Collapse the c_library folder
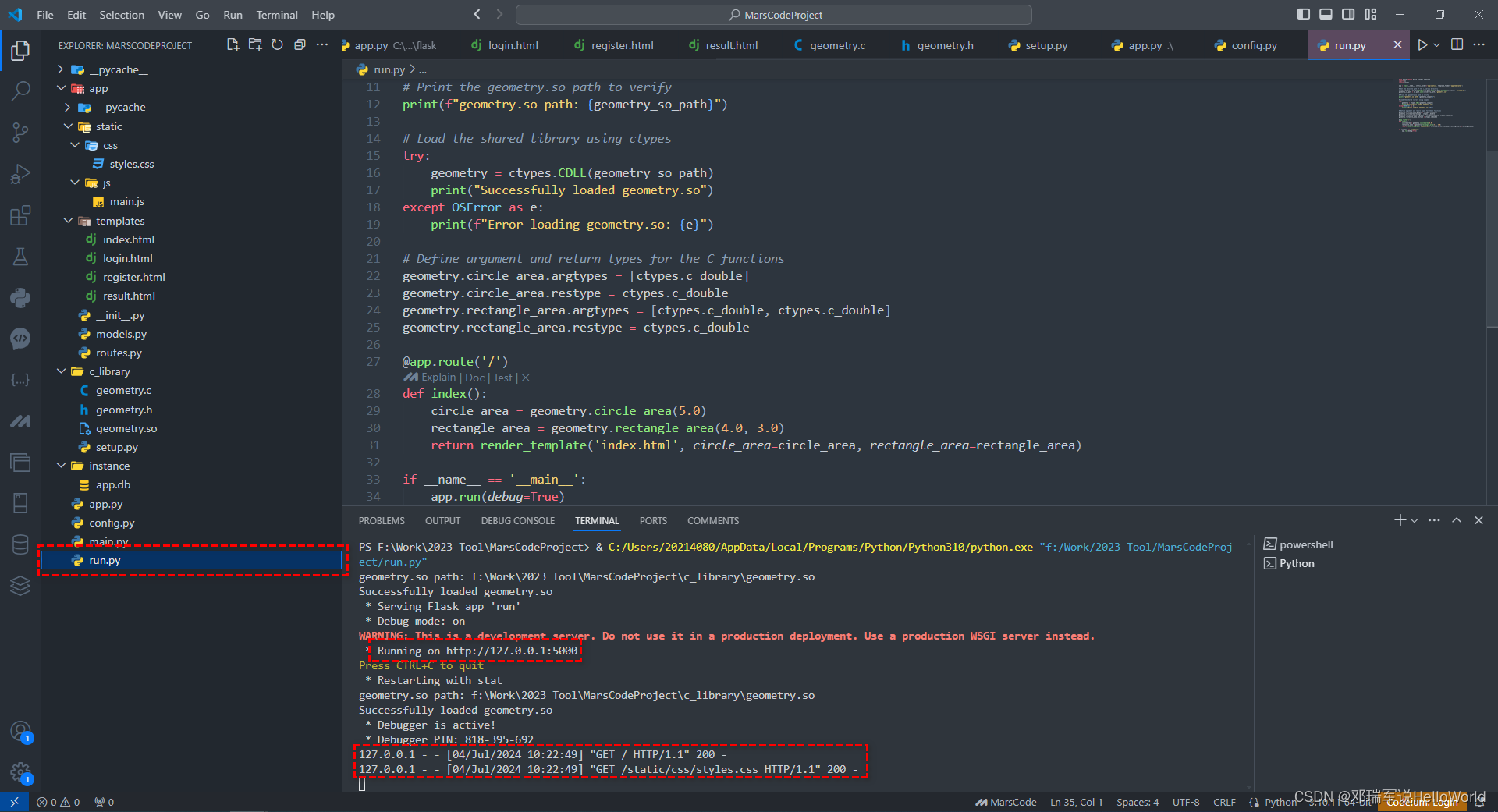Screen dimensions: 1498x812 pyautogui.click(x=62, y=371)
